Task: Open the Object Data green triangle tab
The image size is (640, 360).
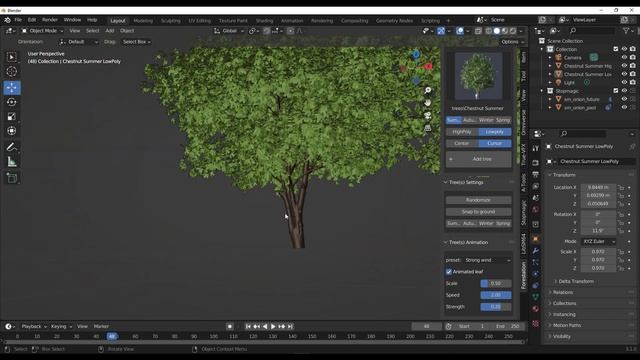Action: click(x=536, y=297)
